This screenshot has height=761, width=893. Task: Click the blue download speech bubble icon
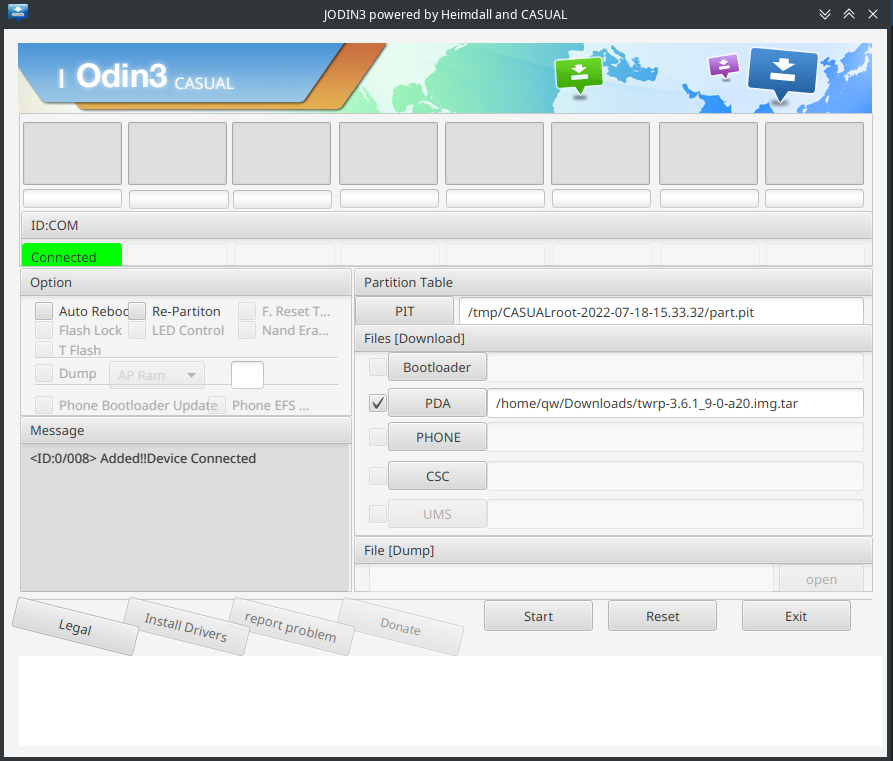(x=783, y=73)
